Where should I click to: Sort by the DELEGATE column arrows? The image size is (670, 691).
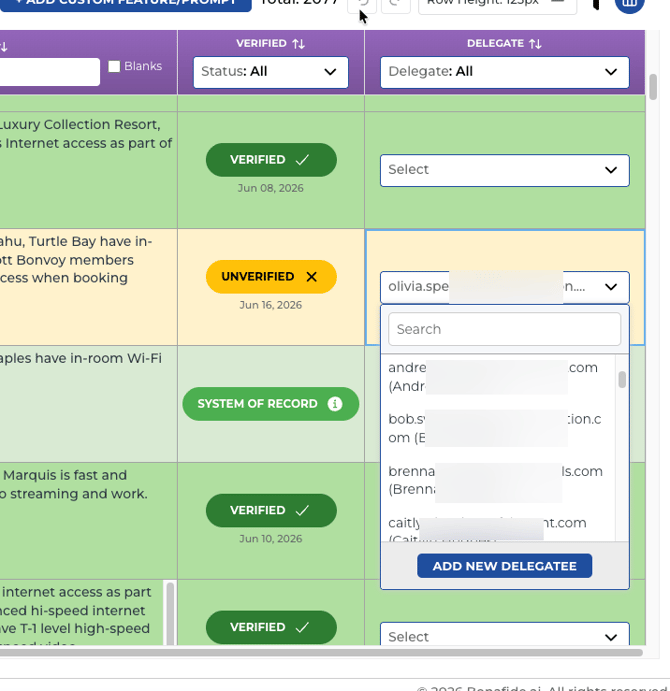click(535, 44)
